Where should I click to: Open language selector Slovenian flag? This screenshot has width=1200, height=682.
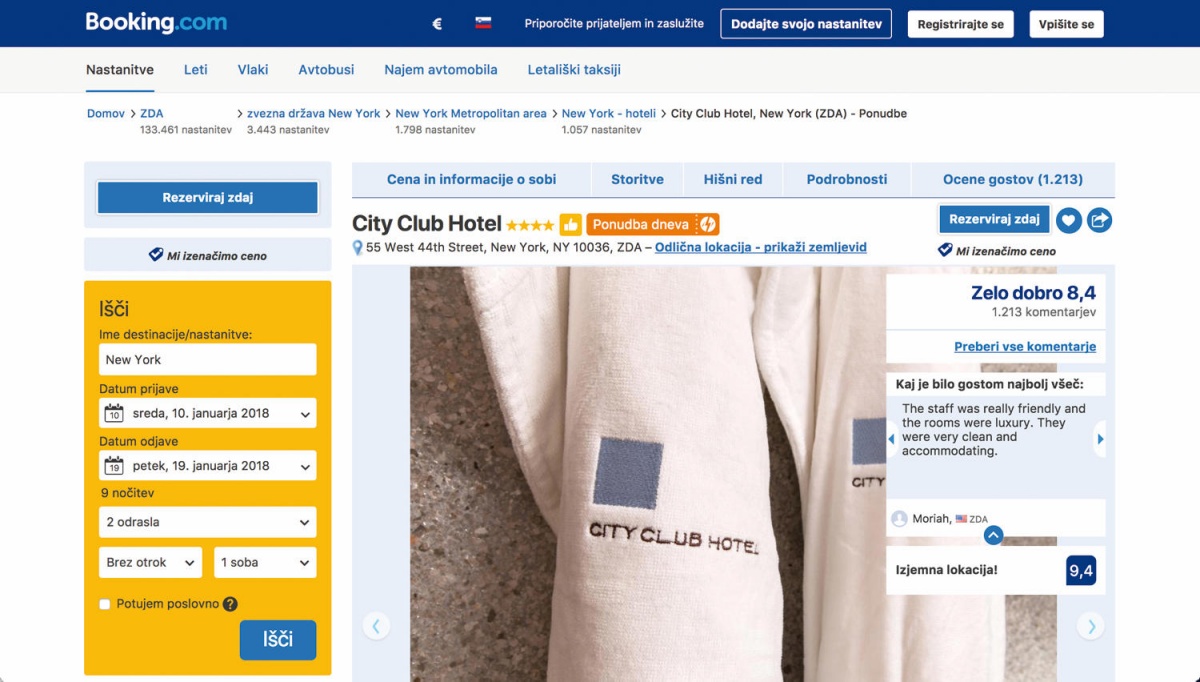click(x=483, y=24)
